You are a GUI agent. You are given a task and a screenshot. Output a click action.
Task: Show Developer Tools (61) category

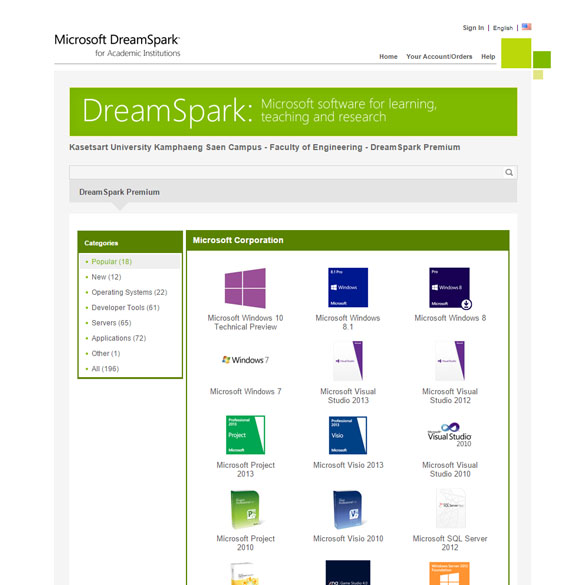tap(125, 307)
